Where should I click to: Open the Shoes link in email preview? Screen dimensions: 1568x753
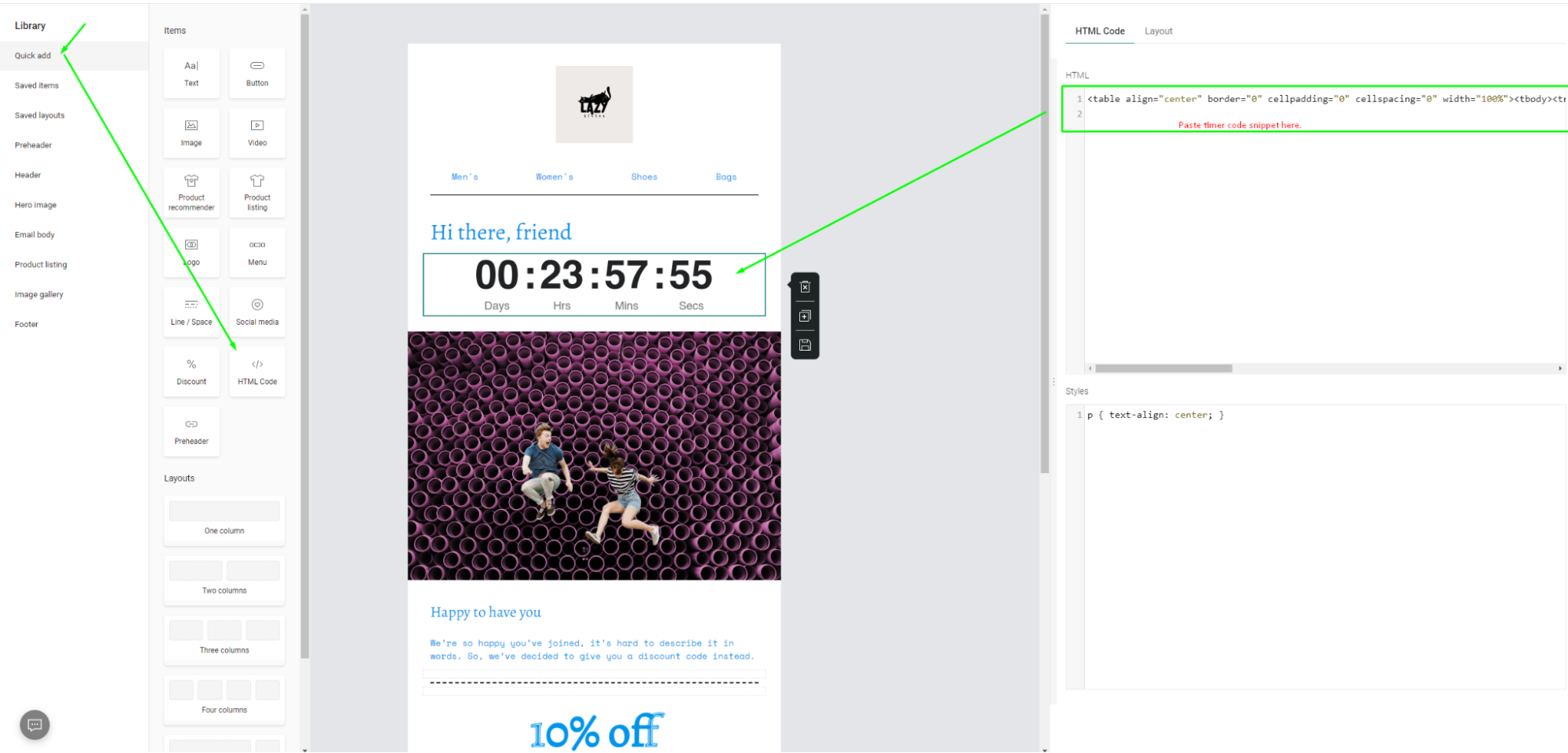644,176
